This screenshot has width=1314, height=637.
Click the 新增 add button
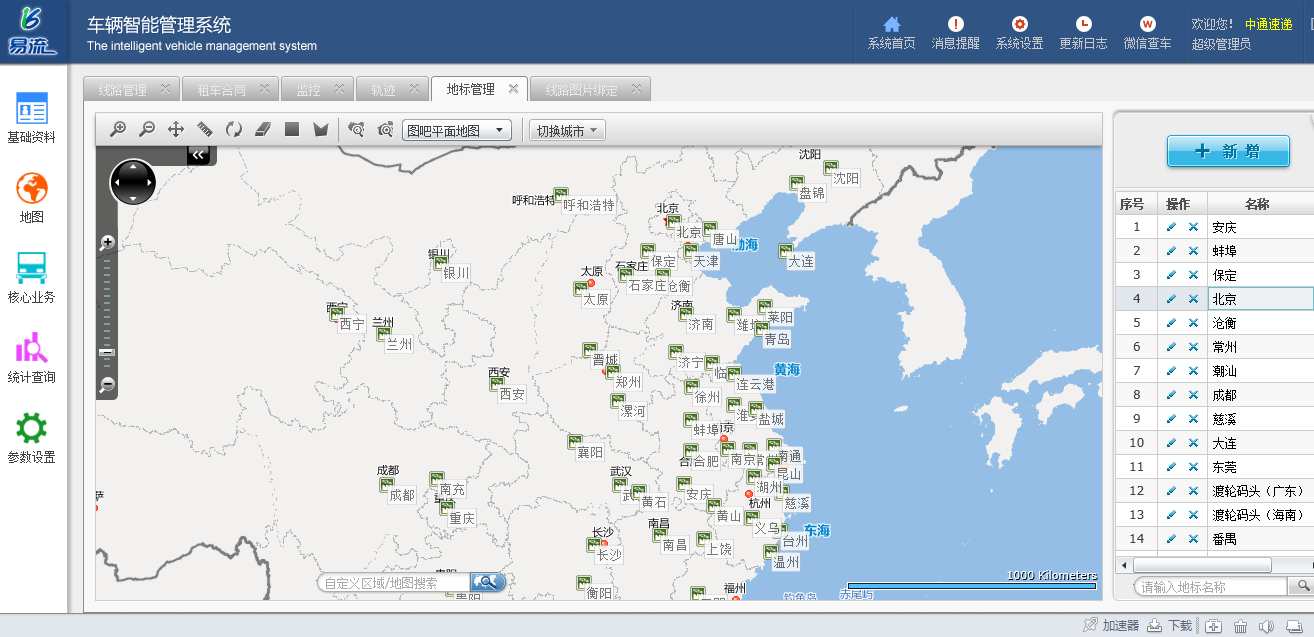pyautogui.click(x=1228, y=151)
